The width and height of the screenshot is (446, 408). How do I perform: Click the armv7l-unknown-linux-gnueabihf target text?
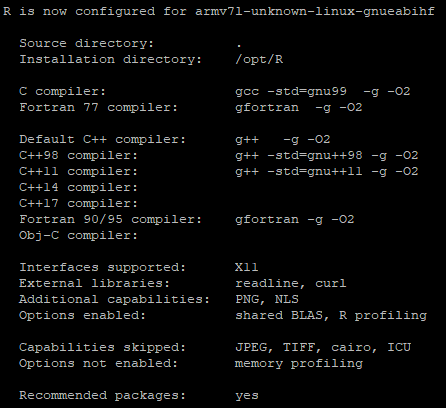pyautogui.click(x=315, y=12)
